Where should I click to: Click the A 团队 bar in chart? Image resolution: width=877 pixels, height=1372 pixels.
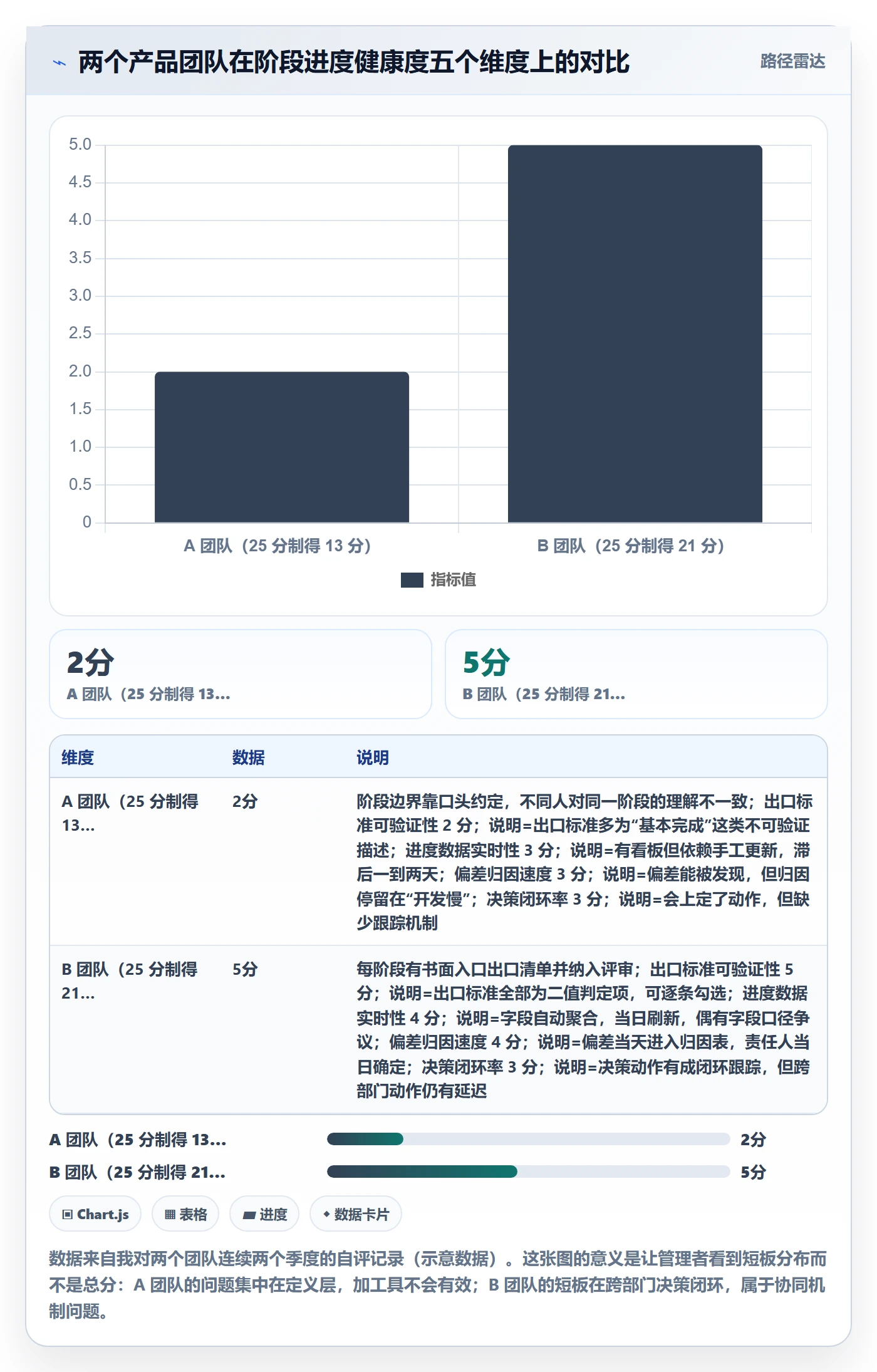click(x=282, y=447)
